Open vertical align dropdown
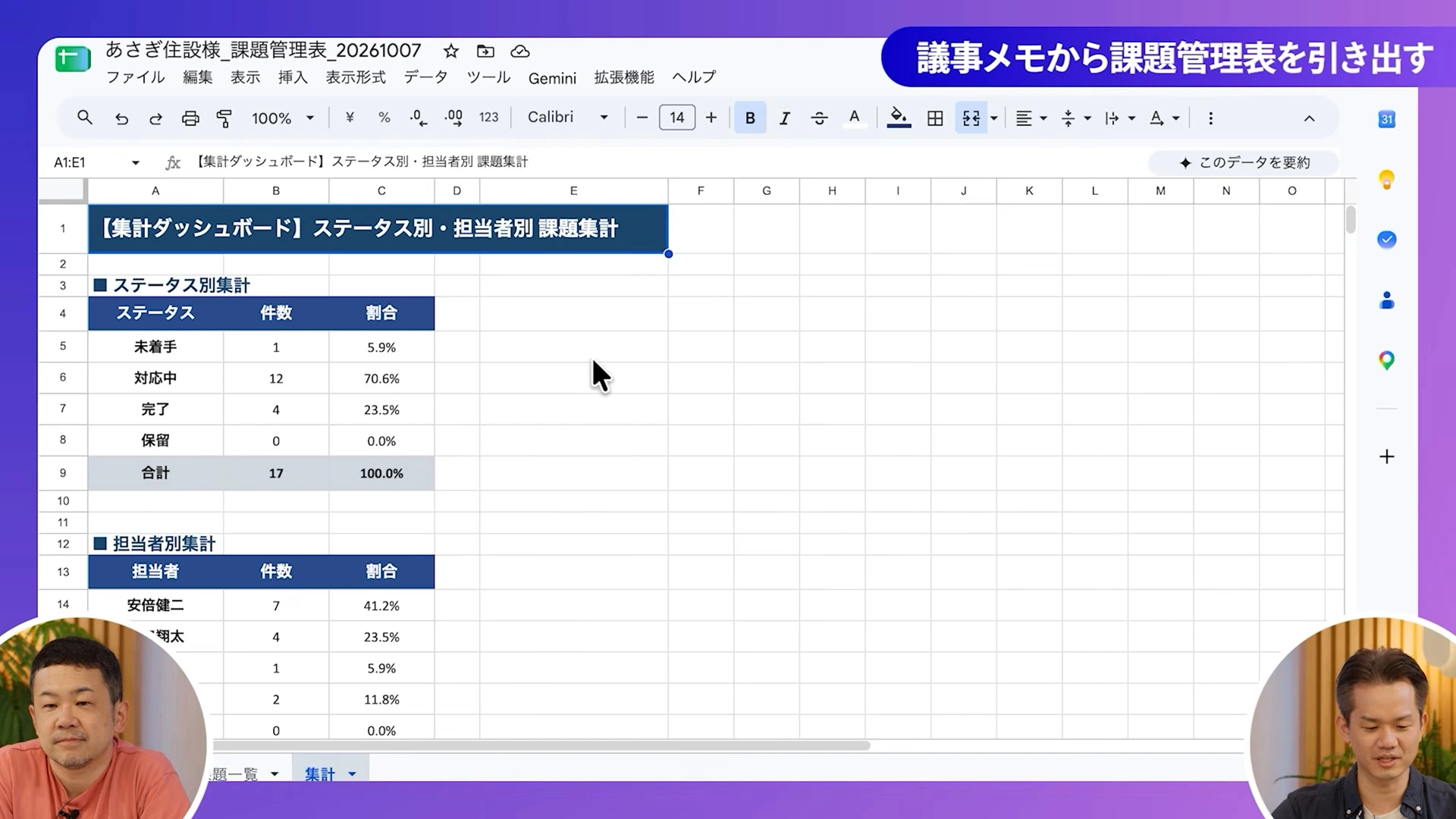Viewport: 1456px width, 819px height. point(1076,118)
